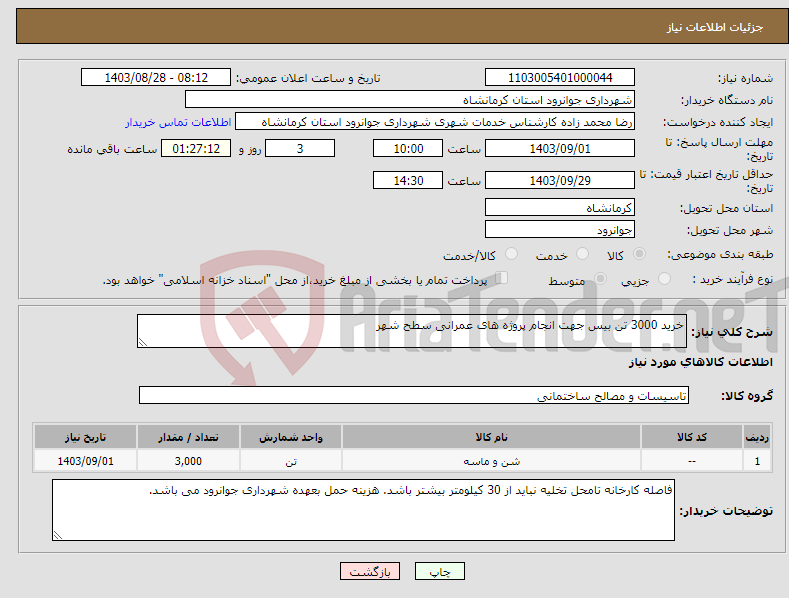Click the buyer notes textarea resize handle

(58, 535)
